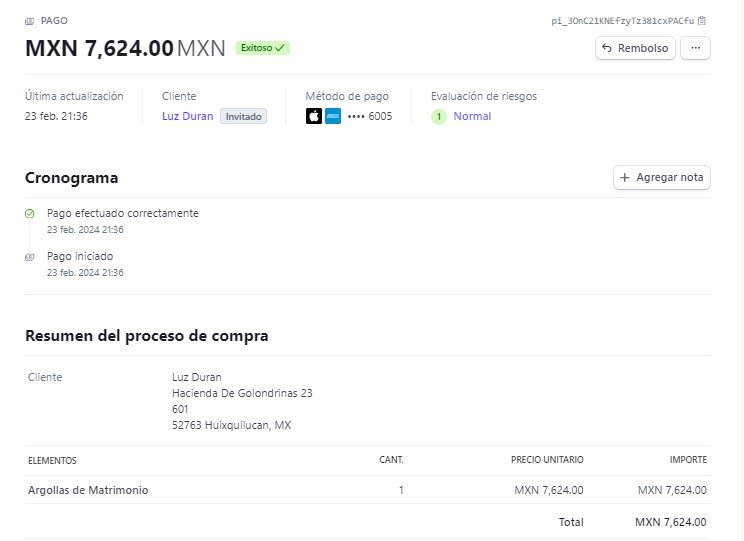Click the Apple Pay icon
Image resolution: width=744 pixels, height=541 pixels.
[314, 116]
